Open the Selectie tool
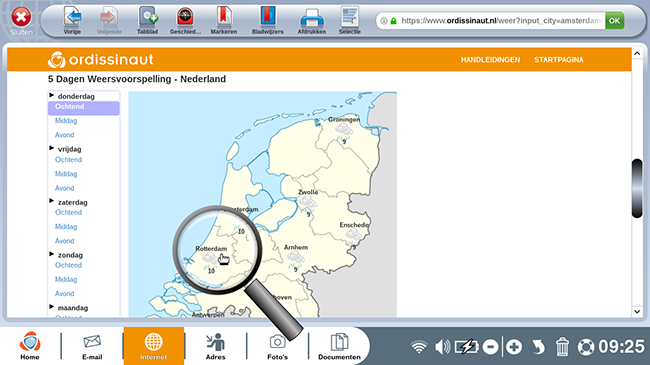The width and height of the screenshot is (650, 365). point(349,20)
